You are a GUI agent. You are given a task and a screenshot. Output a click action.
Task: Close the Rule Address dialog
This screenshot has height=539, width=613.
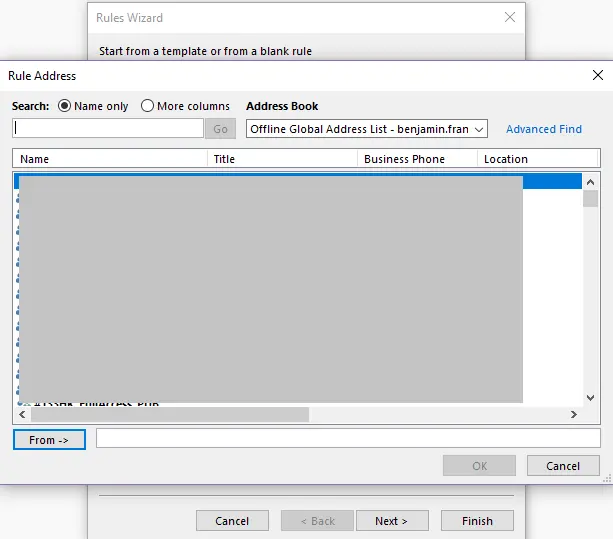pyautogui.click(x=598, y=75)
